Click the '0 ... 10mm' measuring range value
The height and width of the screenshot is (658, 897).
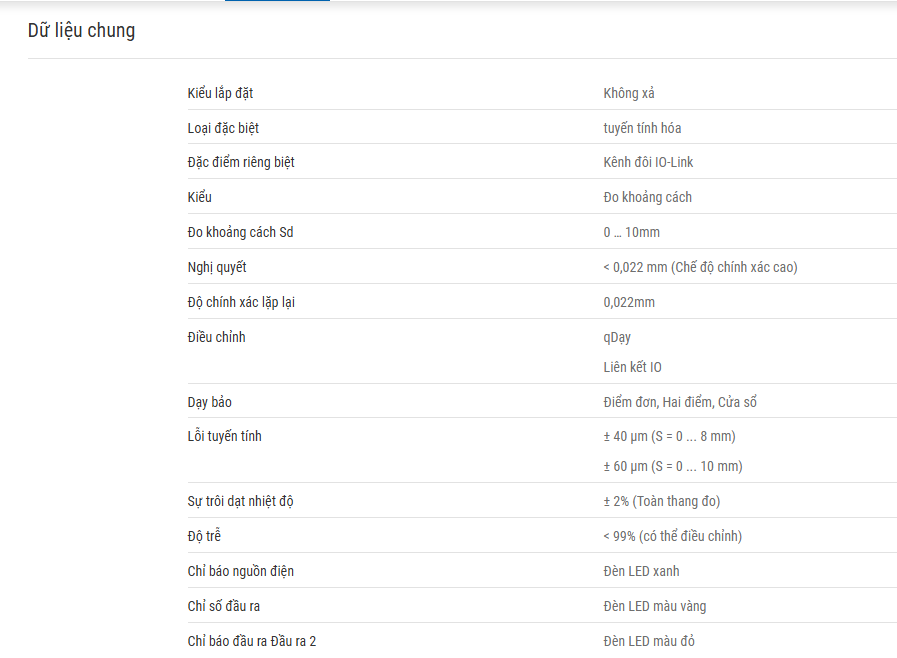632,232
